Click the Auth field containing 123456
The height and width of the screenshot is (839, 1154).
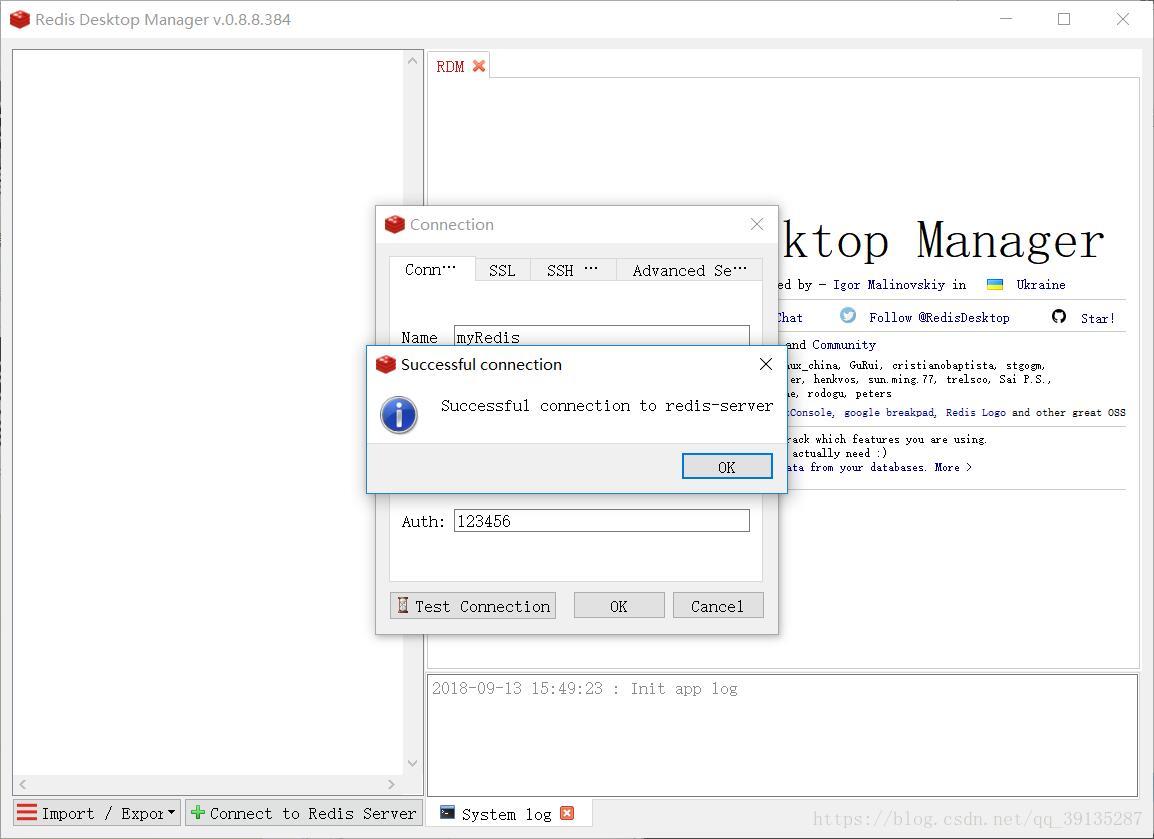pyautogui.click(x=601, y=520)
